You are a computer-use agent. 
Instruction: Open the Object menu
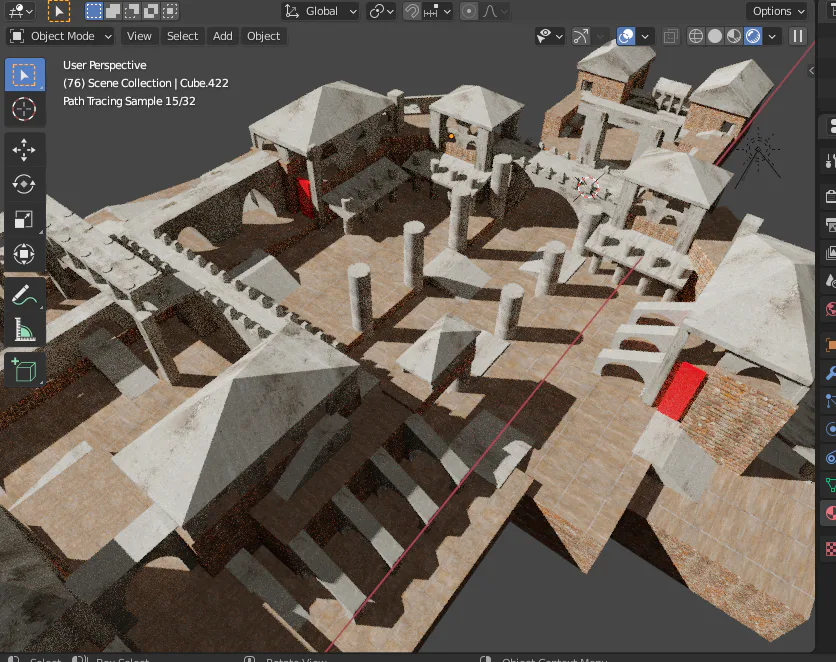(x=263, y=36)
